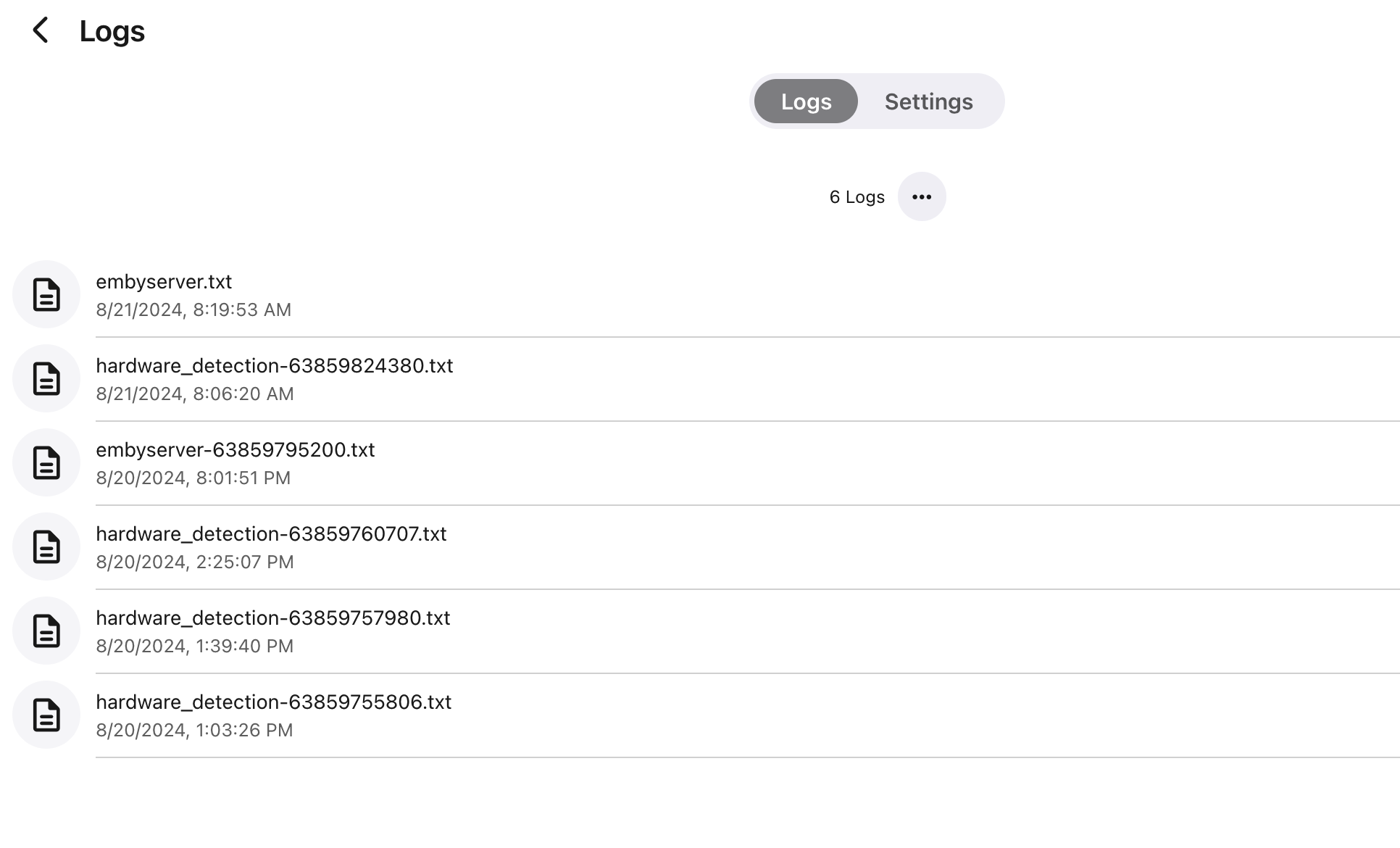Select log entry dated 8/20/2024, 8:01:51 PM
Viewport: 1400px width, 848px height.
click(193, 478)
